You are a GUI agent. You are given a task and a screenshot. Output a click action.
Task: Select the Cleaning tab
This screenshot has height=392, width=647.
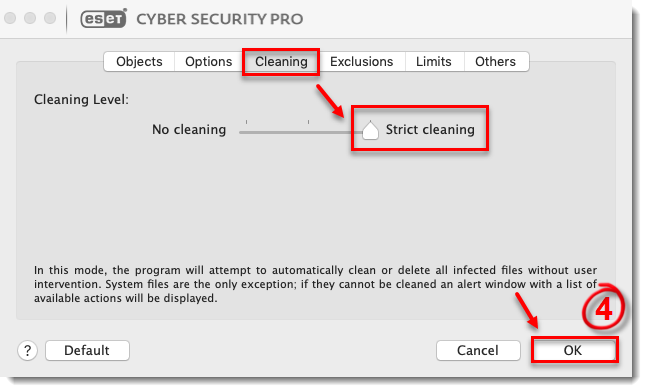click(281, 61)
